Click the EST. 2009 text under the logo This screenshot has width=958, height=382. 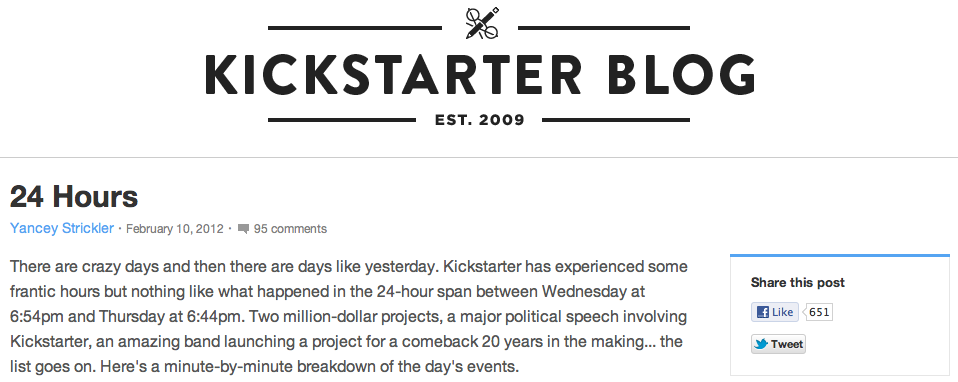[x=480, y=120]
